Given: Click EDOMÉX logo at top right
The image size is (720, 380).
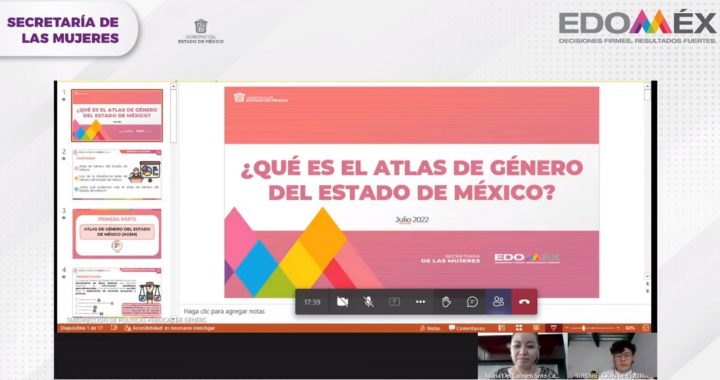Looking at the screenshot, I should (x=637, y=26).
